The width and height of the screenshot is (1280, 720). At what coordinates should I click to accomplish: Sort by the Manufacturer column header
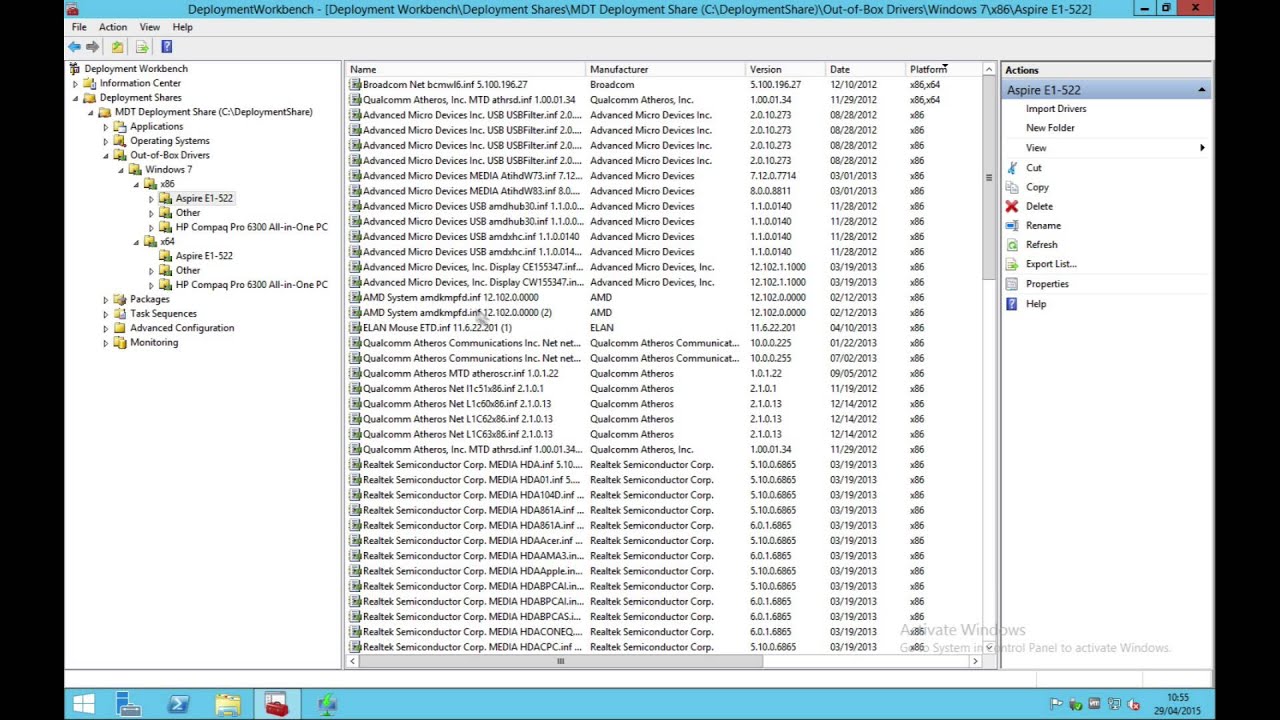click(x=665, y=69)
